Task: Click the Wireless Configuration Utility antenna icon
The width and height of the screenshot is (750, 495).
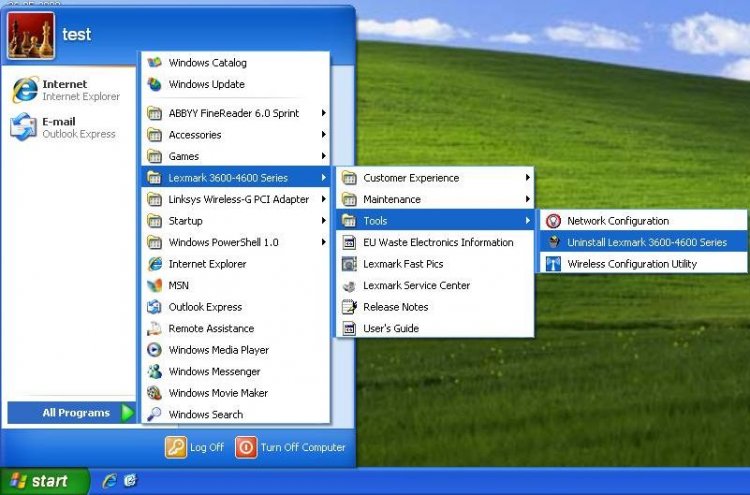Action: click(553, 264)
